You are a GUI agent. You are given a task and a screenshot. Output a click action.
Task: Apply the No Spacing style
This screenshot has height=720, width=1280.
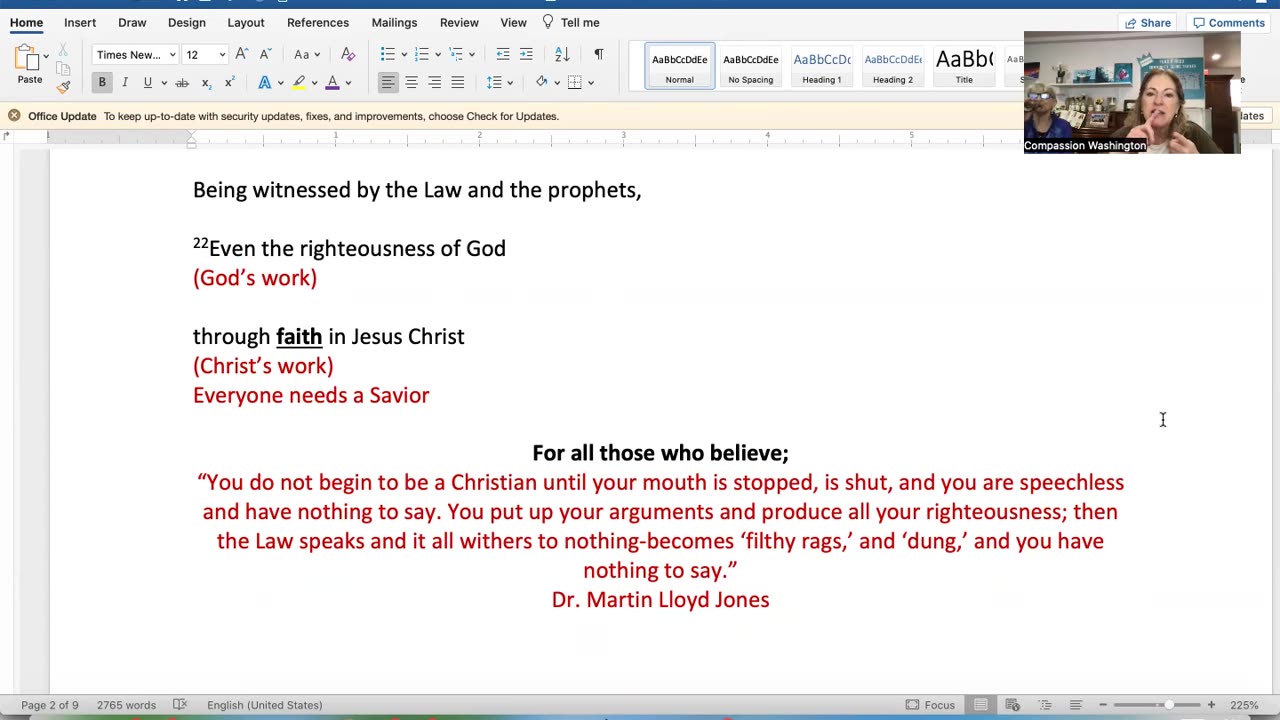750,66
